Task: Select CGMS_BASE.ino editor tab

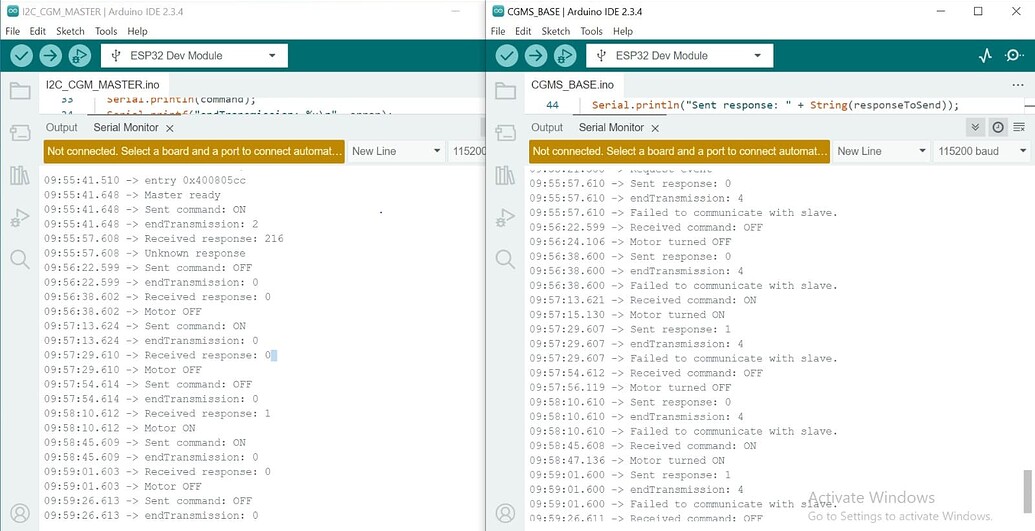Action: tap(572, 85)
